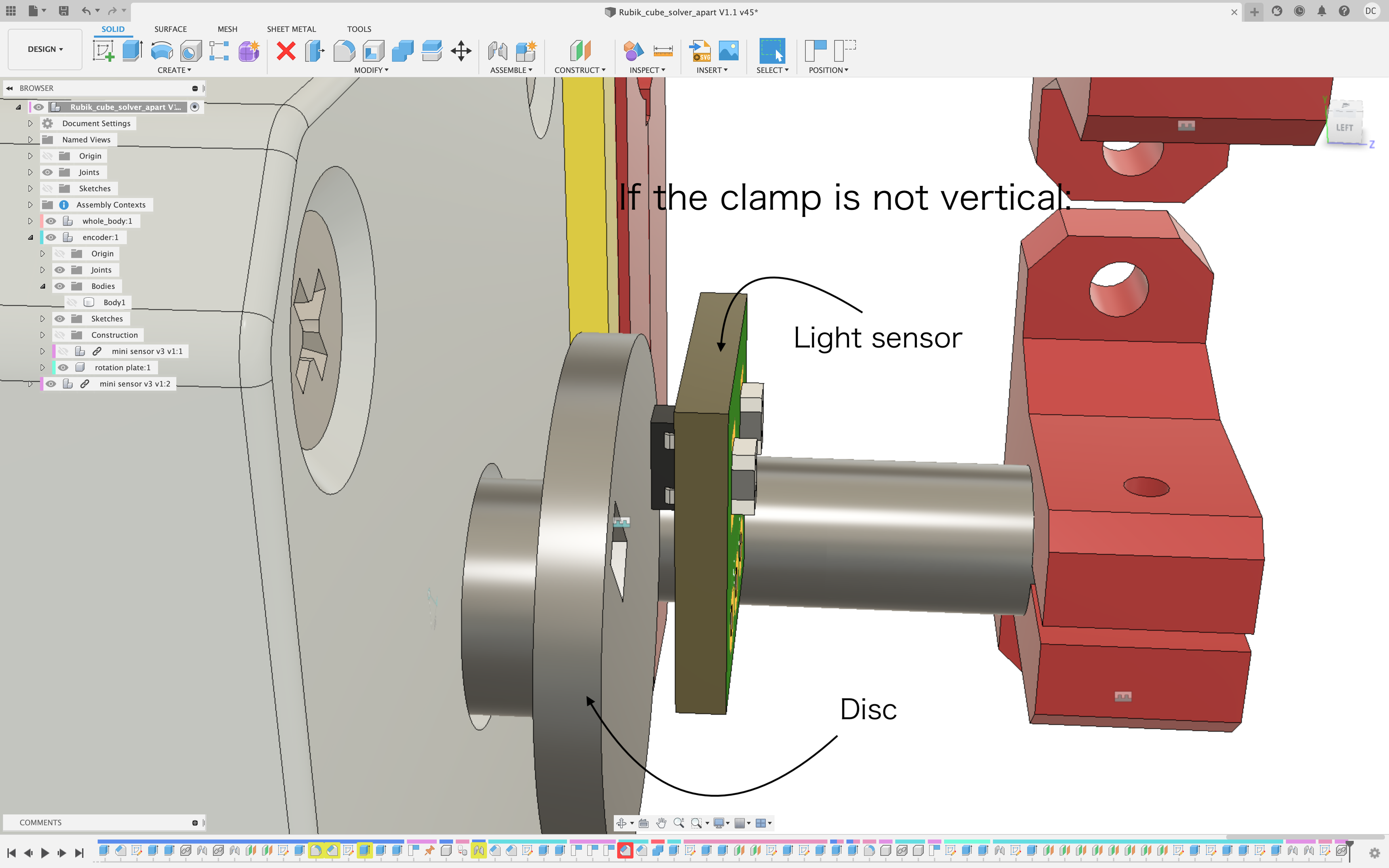Toggle visibility of Joints folder under root
Image resolution: width=1389 pixels, height=868 pixels.
[x=47, y=172]
